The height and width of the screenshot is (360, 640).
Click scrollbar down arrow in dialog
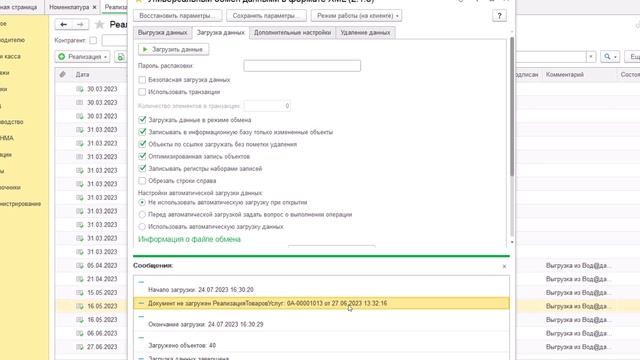tap(512, 242)
